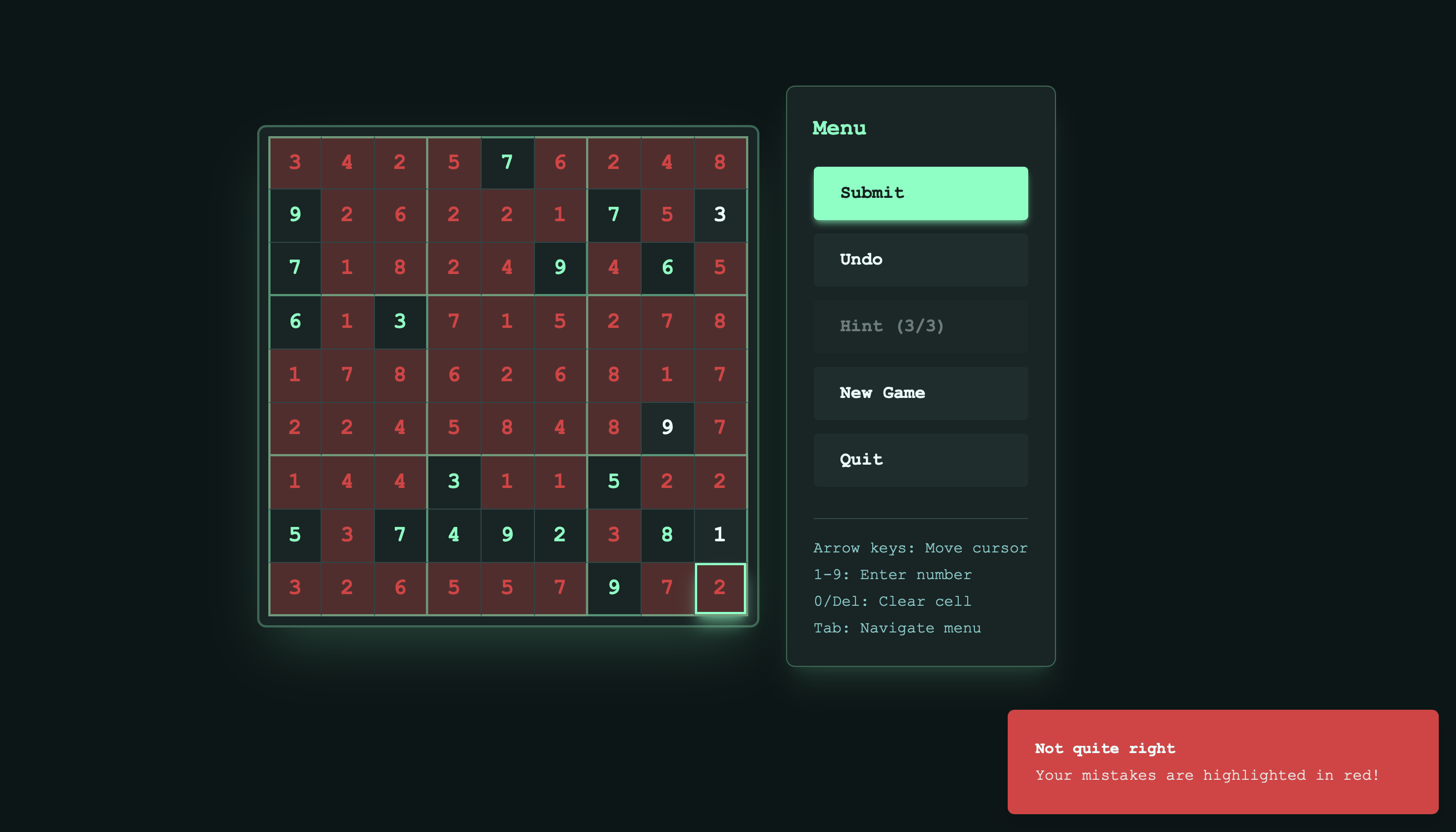Image resolution: width=1456 pixels, height=832 pixels.
Task: Select the white 3 next to 6 and 1
Action: (401, 321)
